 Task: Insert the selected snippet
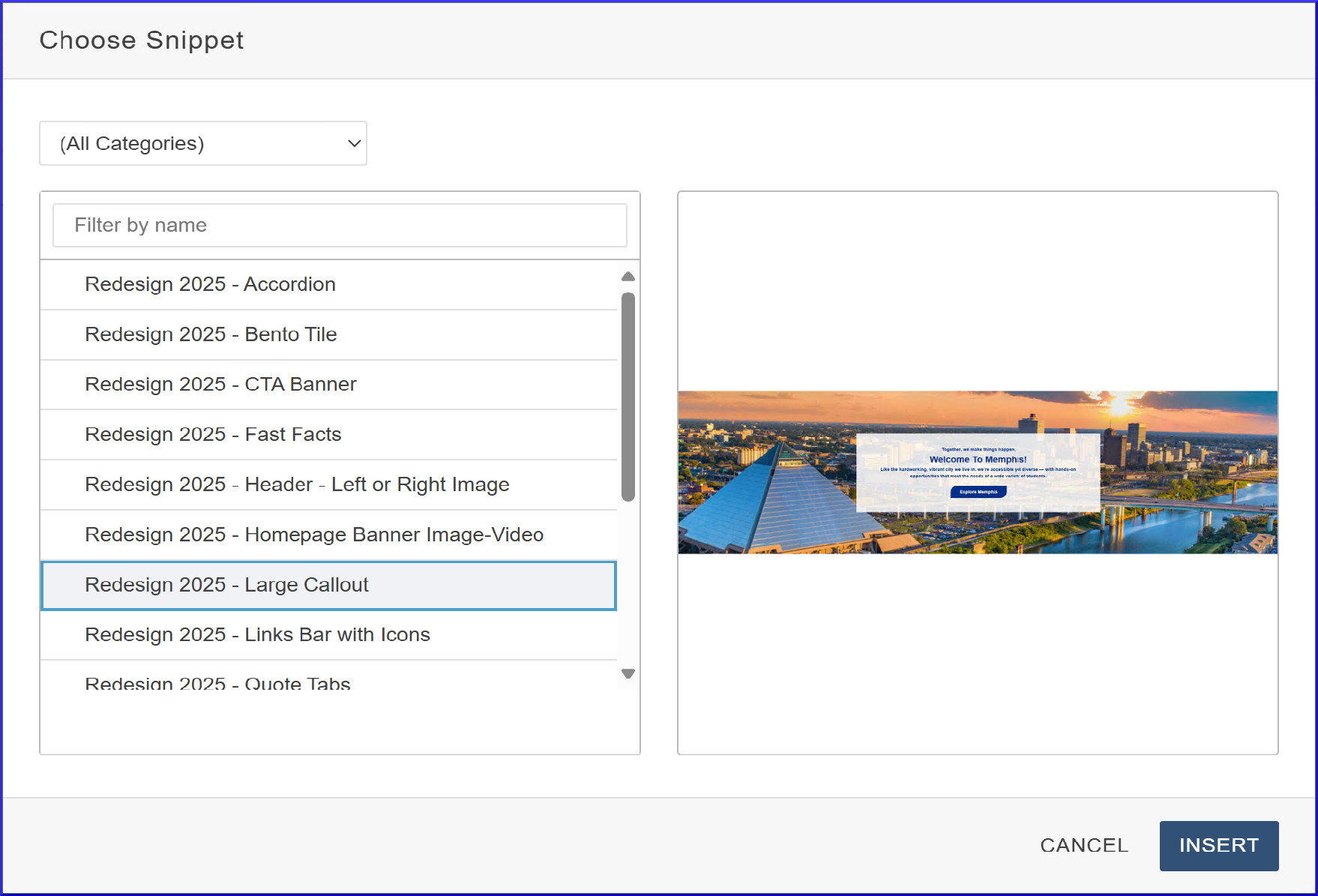pyautogui.click(x=1218, y=846)
